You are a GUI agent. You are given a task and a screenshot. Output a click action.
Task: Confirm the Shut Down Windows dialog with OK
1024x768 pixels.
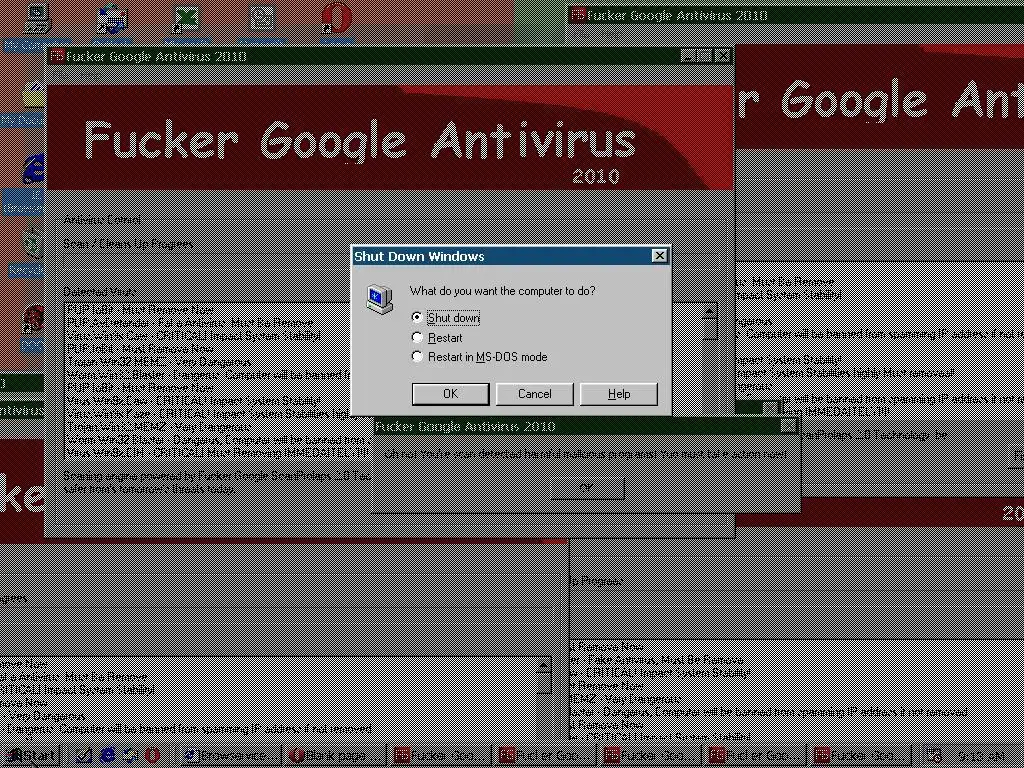point(450,394)
